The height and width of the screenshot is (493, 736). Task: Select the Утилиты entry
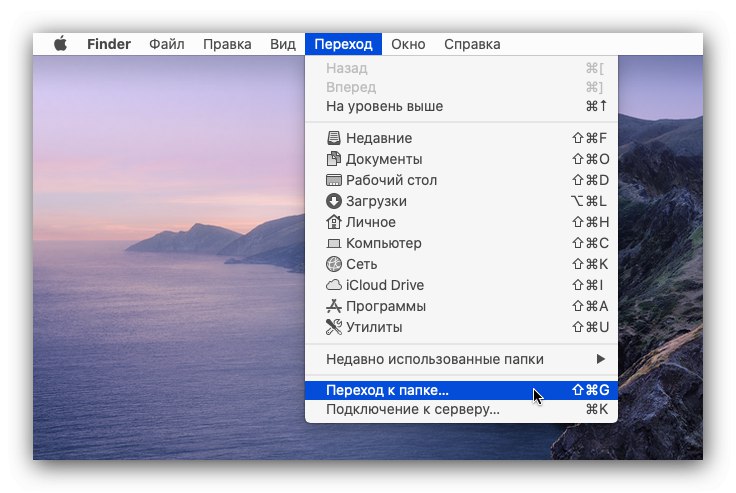coord(461,327)
